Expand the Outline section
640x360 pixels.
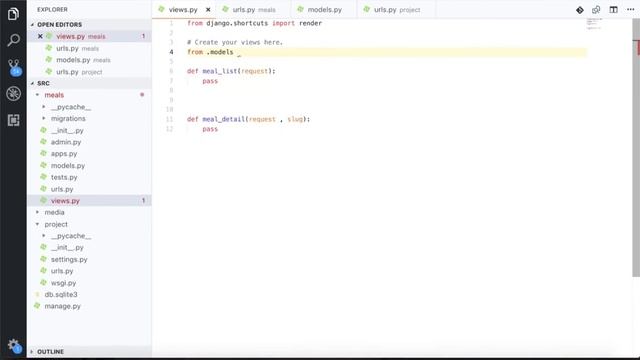coord(50,351)
